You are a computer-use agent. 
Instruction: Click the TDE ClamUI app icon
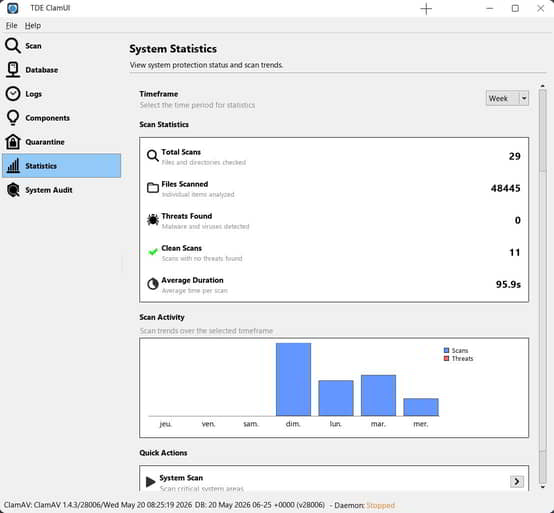(12, 8)
